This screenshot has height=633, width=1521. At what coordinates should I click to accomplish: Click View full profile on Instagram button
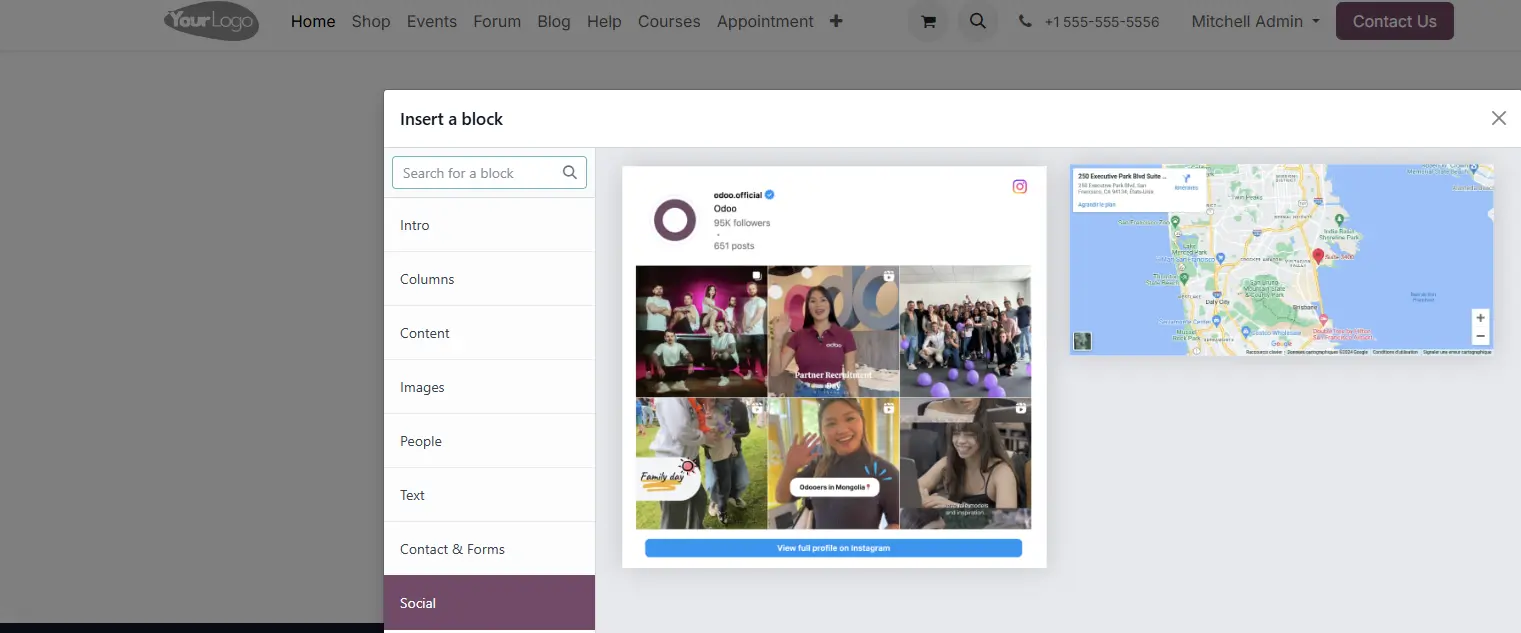point(833,548)
